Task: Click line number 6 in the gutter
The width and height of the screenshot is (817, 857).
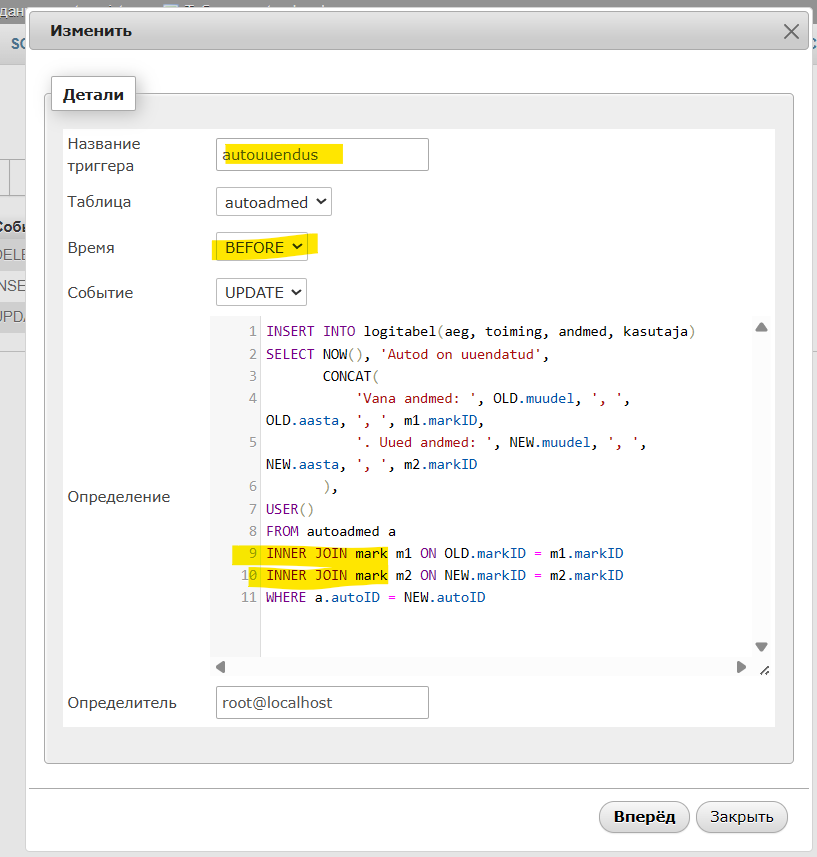Action: pos(252,486)
